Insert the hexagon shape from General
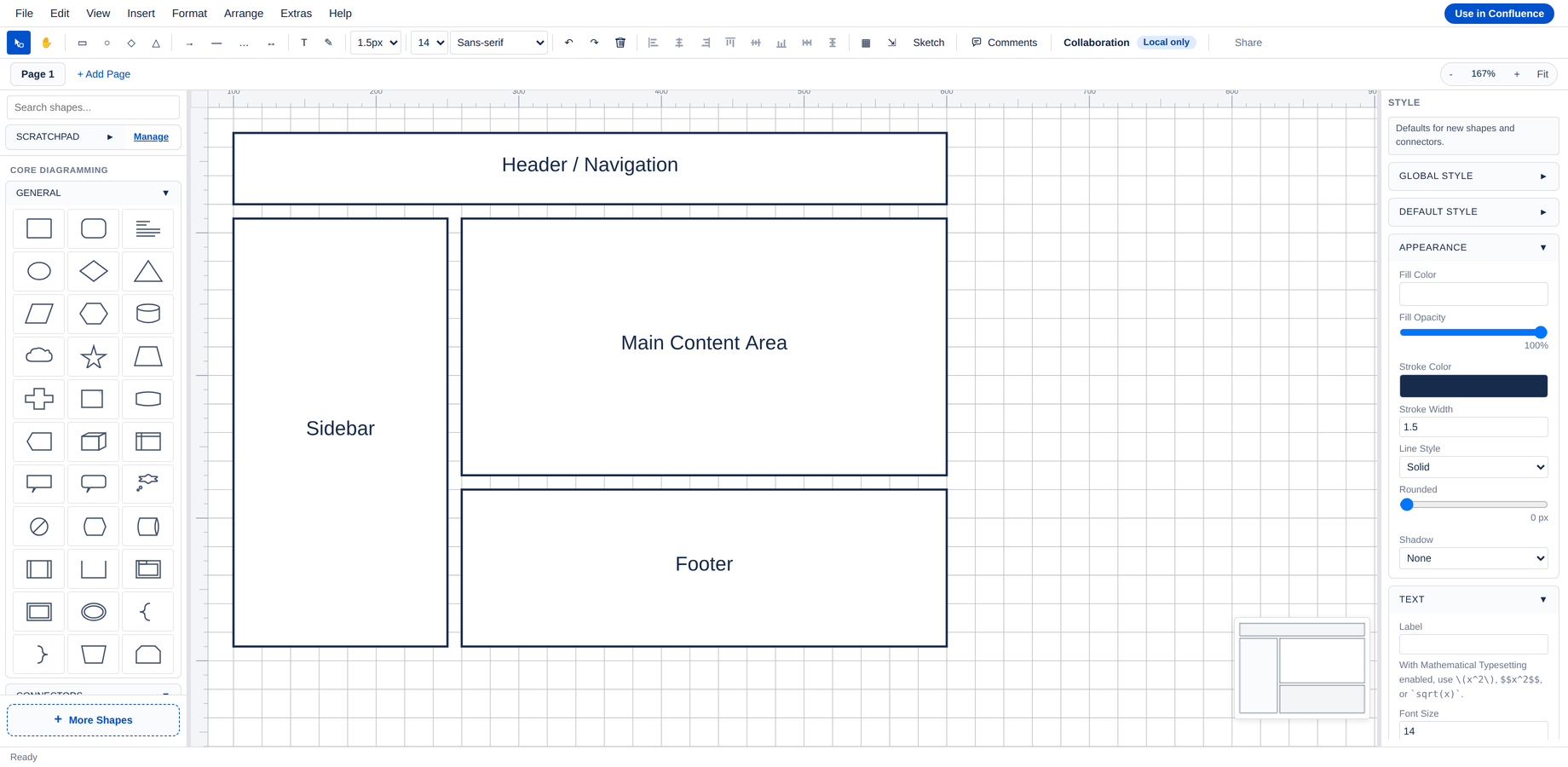The height and width of the screenshot is (767, 1568). pos(94,314)
